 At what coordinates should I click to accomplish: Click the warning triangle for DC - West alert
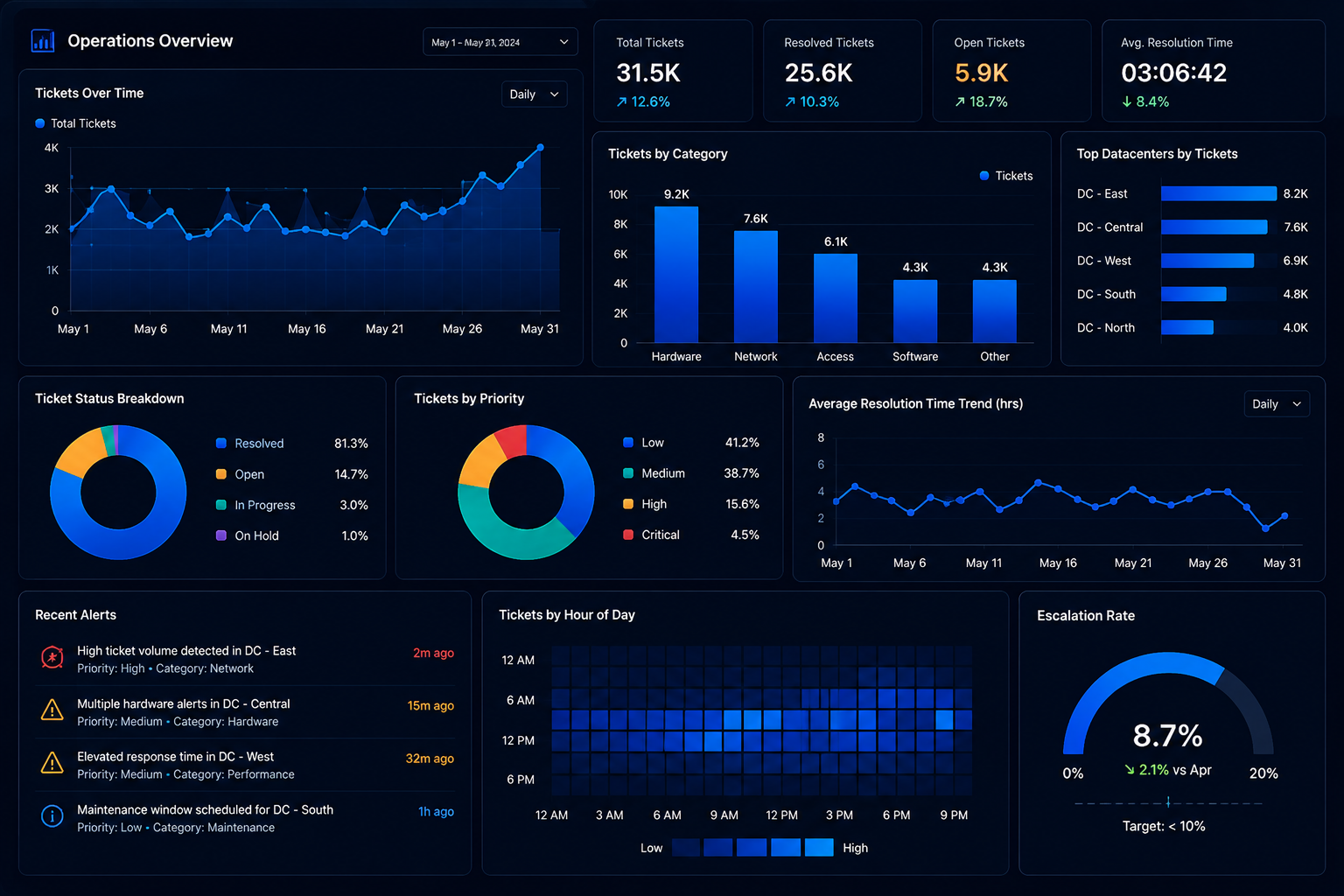[52, 763]
